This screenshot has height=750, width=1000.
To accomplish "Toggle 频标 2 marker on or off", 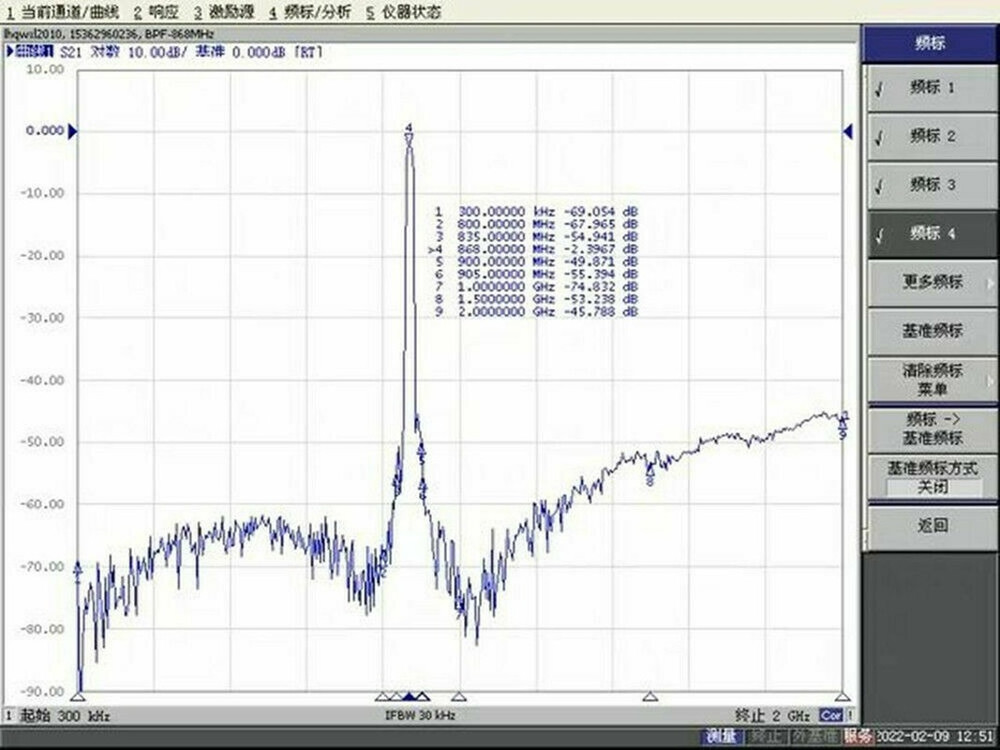I will (930, 136).
